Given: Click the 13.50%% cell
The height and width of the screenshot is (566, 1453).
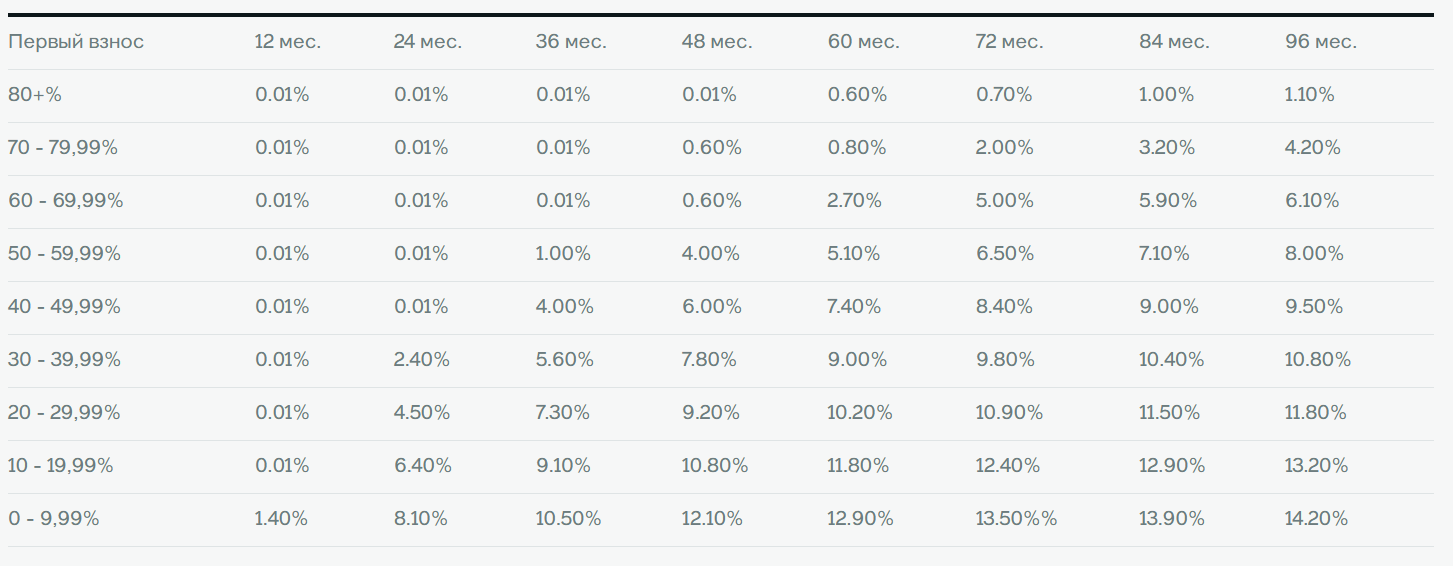Looking at the screenshot, I should click(x=1016, y=519).
